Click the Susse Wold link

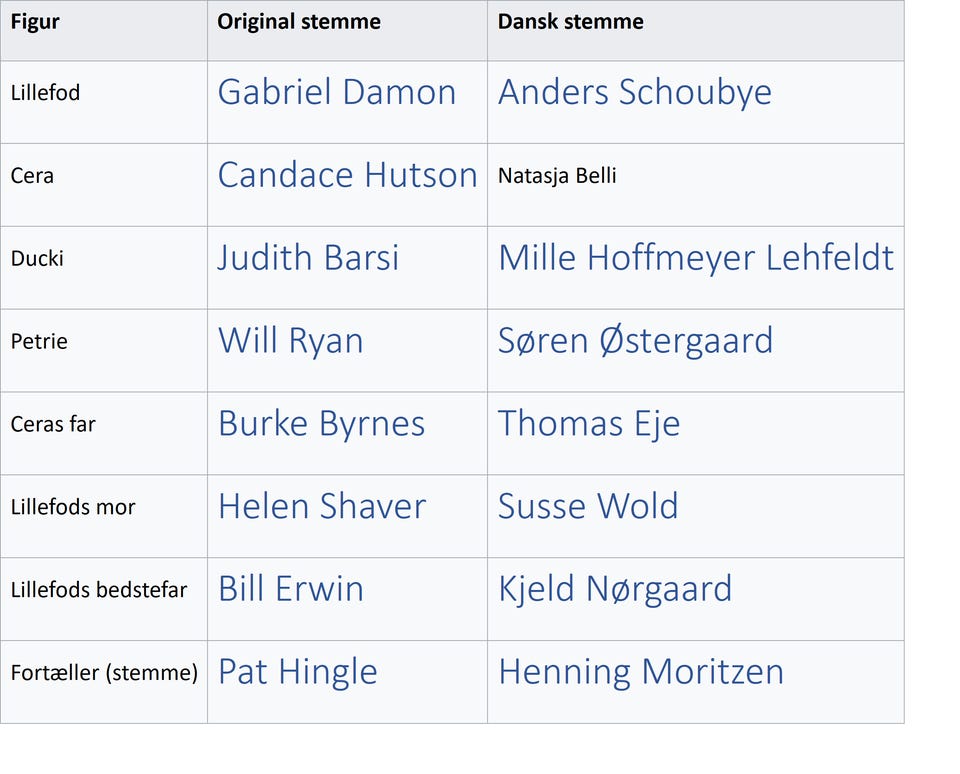click(x=588, y=507)
